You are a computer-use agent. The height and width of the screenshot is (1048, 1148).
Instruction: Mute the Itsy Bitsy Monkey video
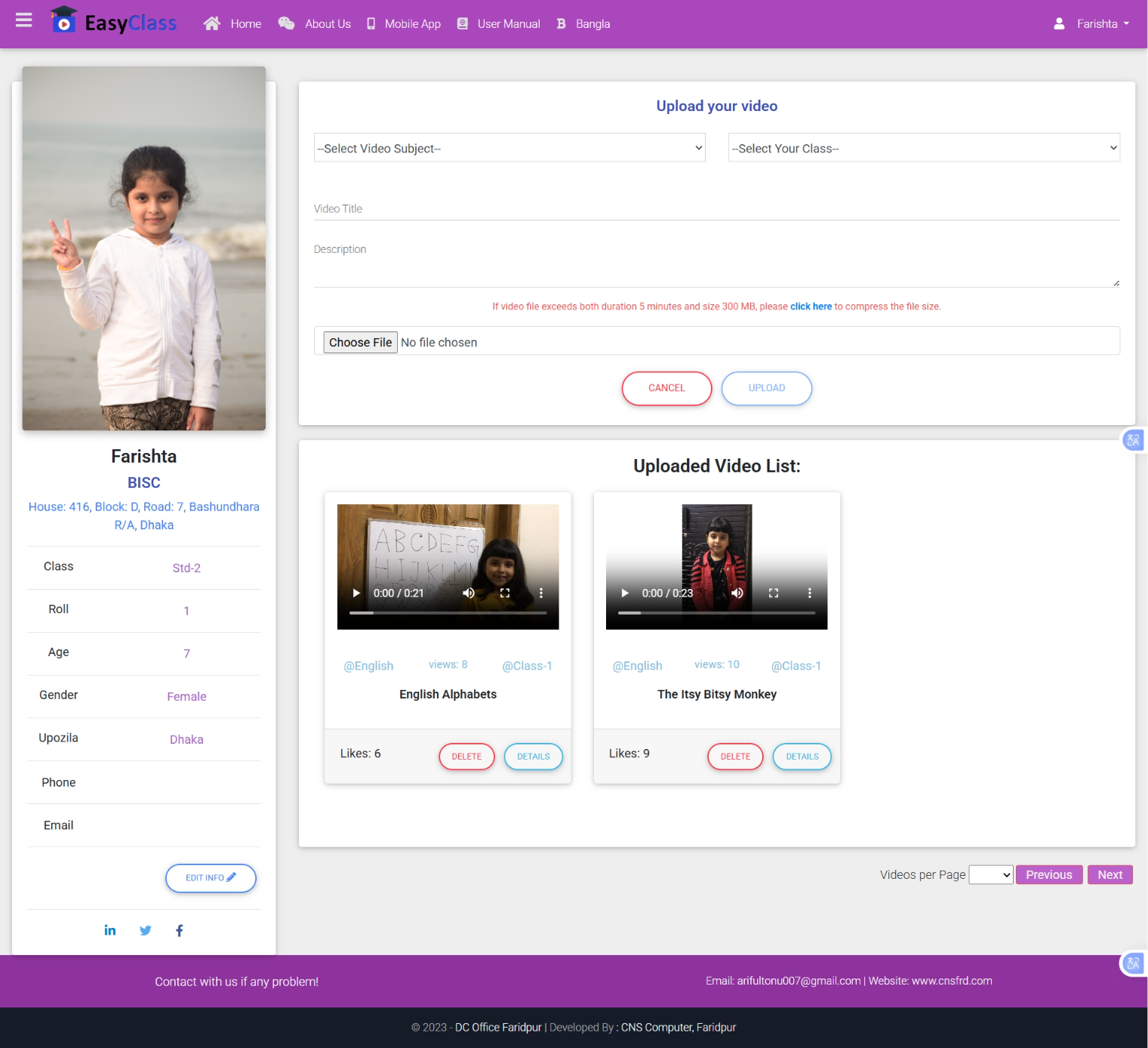[x=737, y=593]
